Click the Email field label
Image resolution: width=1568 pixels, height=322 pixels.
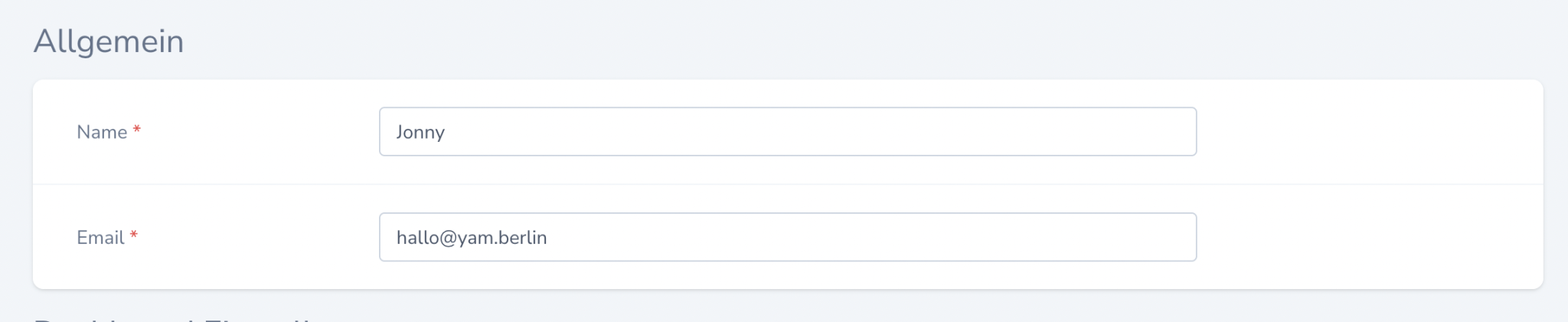(x=100, y=238)
